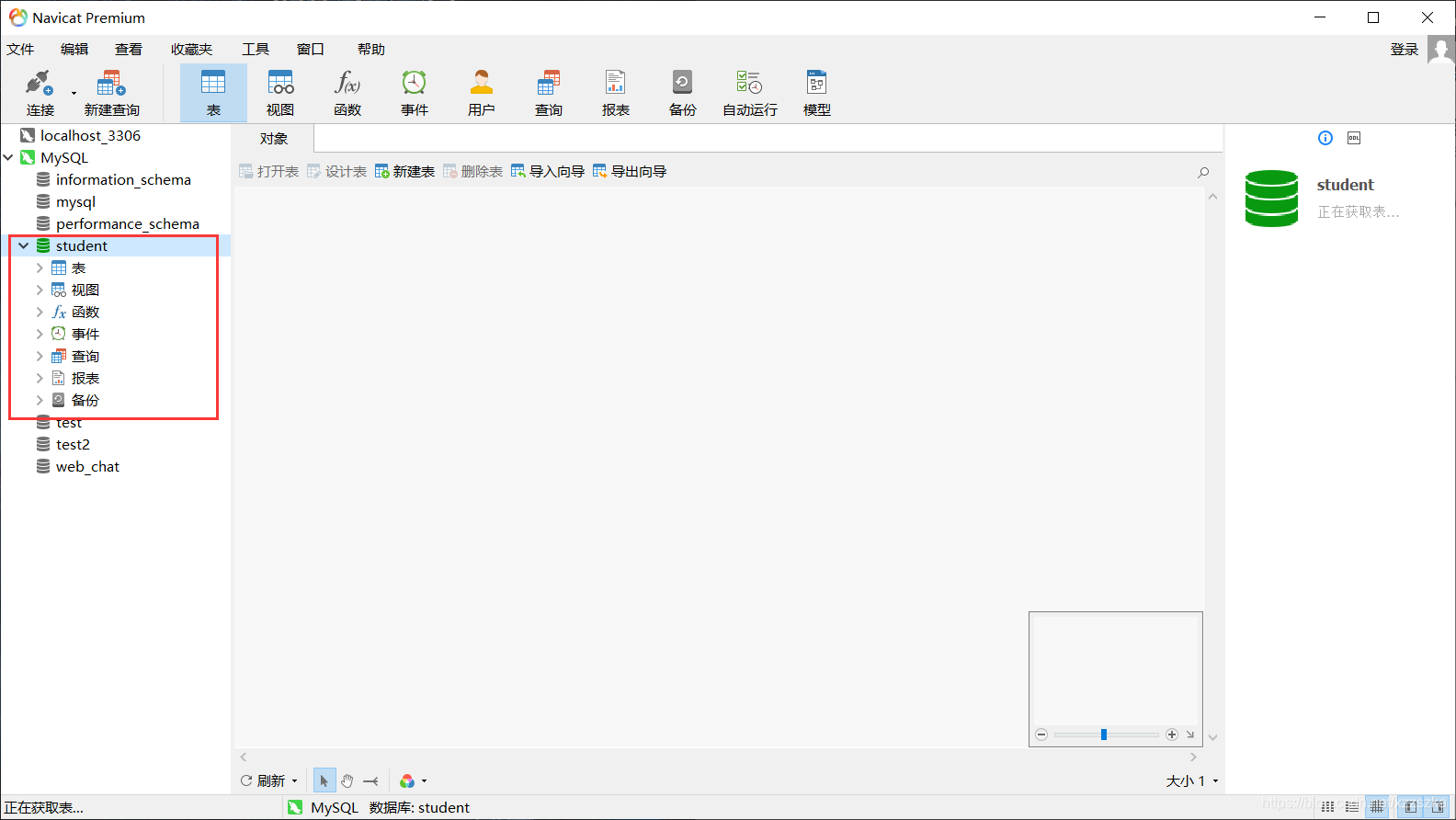
Task: Click the user avatar icon
Action: point(1440,50)
